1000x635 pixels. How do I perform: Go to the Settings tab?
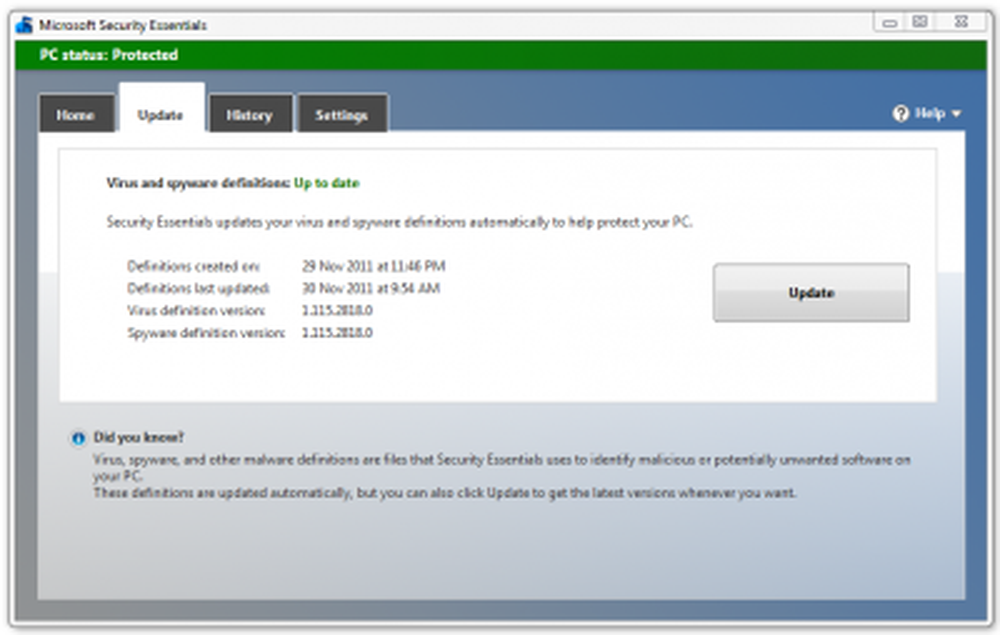coord(341,115)
